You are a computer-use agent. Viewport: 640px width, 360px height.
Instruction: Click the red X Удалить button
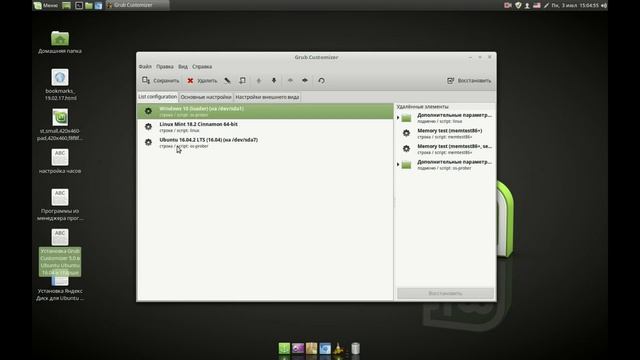pyautogui.click(x=202, y=80)
